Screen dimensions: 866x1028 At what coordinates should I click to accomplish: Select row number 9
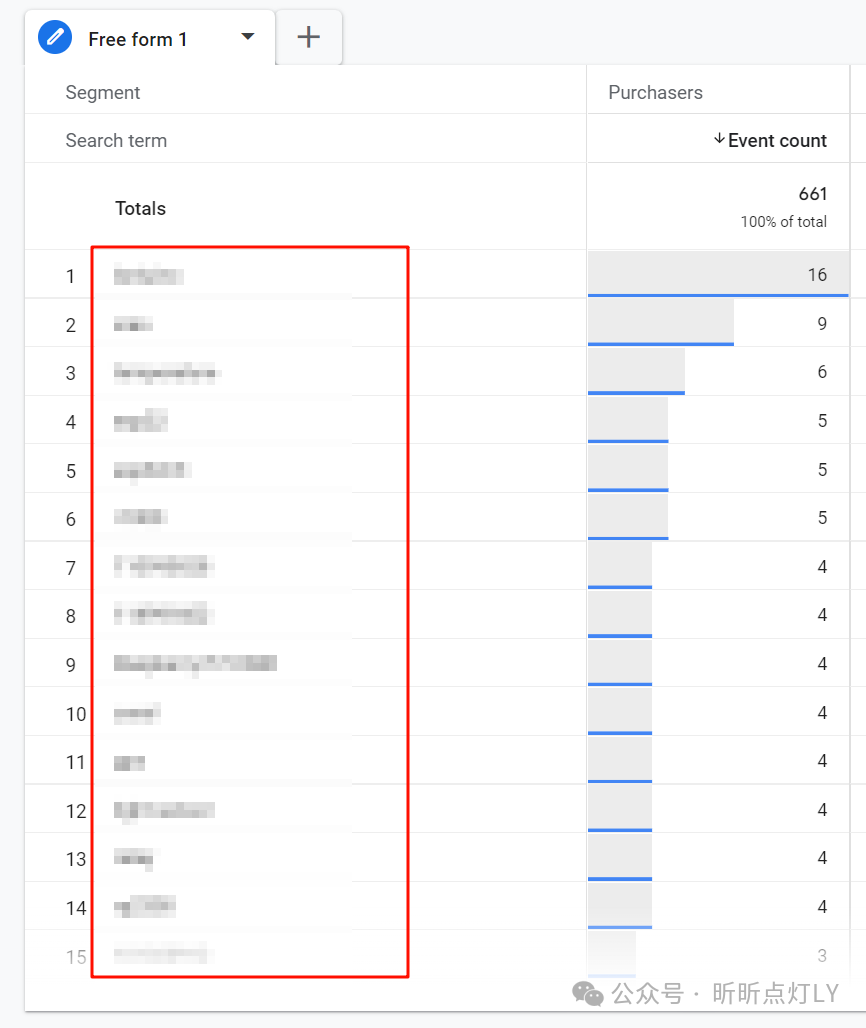tap(70, 665)
